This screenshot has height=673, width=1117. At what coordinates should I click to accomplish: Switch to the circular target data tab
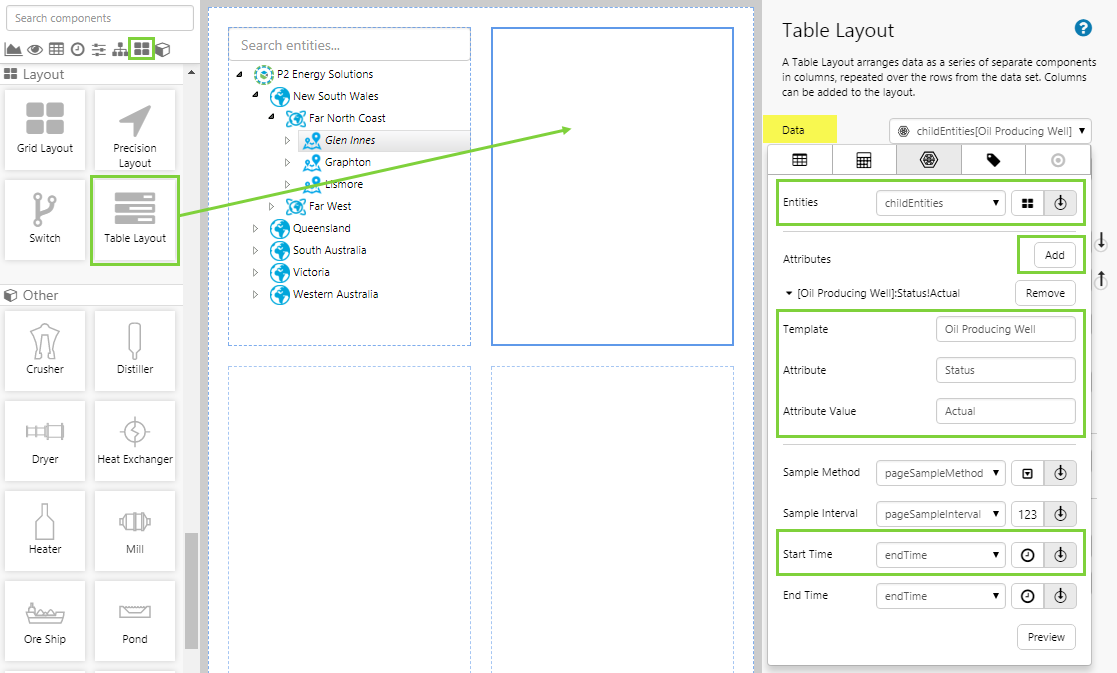(x=1058, y=160)
